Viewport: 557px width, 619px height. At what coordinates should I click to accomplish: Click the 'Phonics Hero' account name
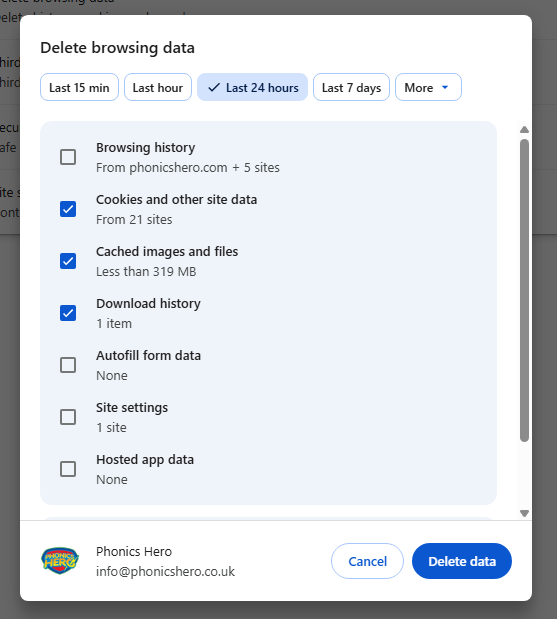pyautogui.click(x=134, y=551)
